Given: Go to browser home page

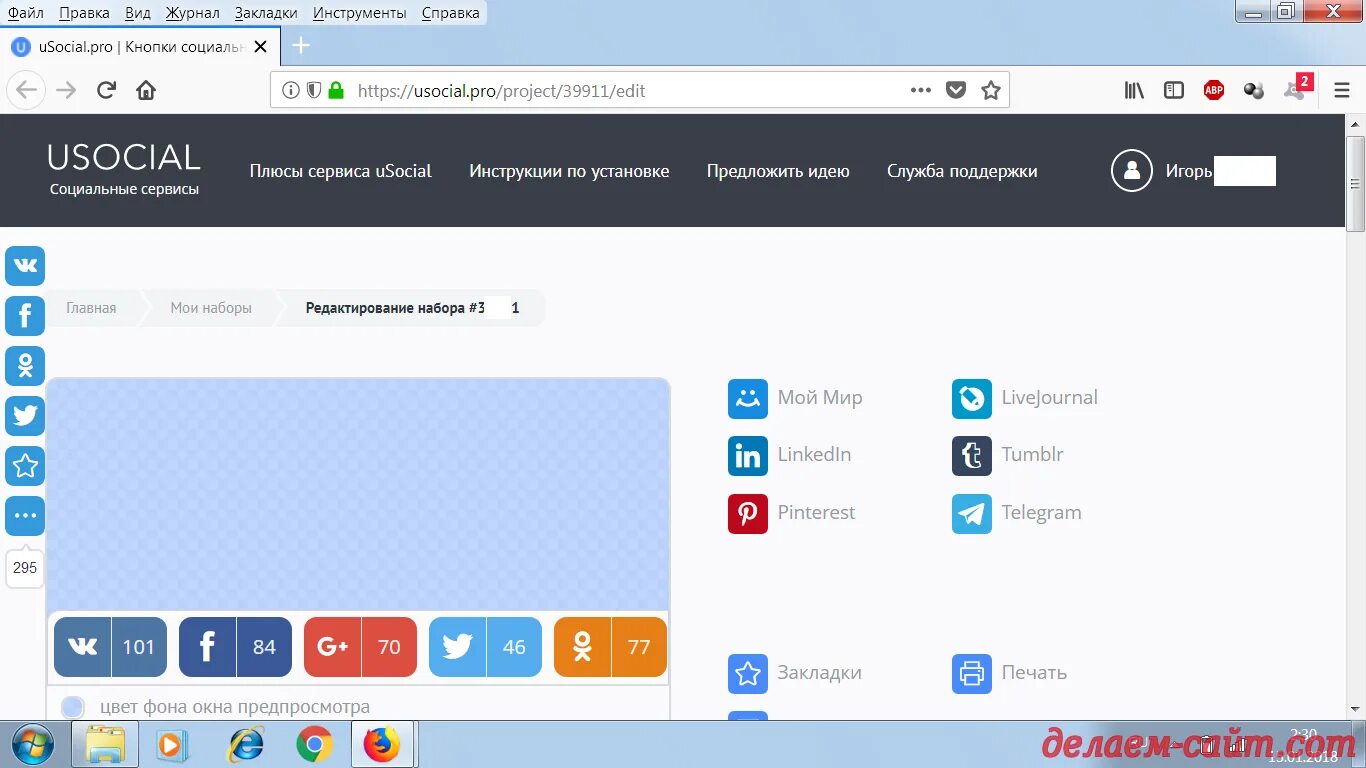Looking at the screenshot, I should pyautogui.click(x=146, y=90).
